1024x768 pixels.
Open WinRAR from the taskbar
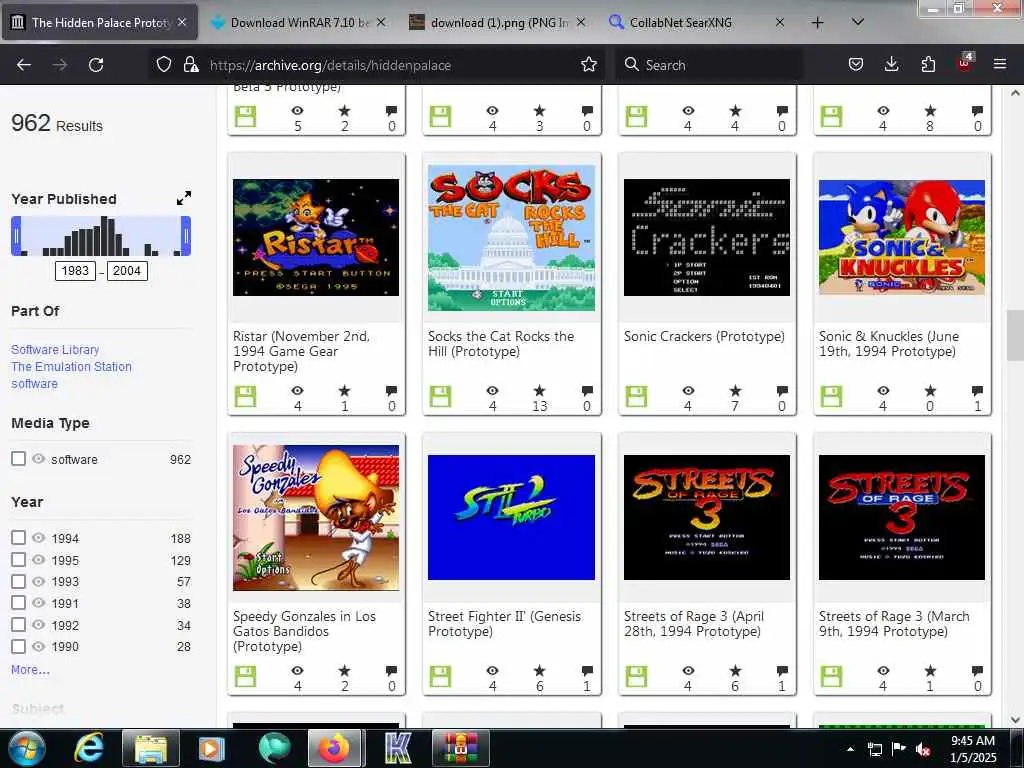coord(460,748)
